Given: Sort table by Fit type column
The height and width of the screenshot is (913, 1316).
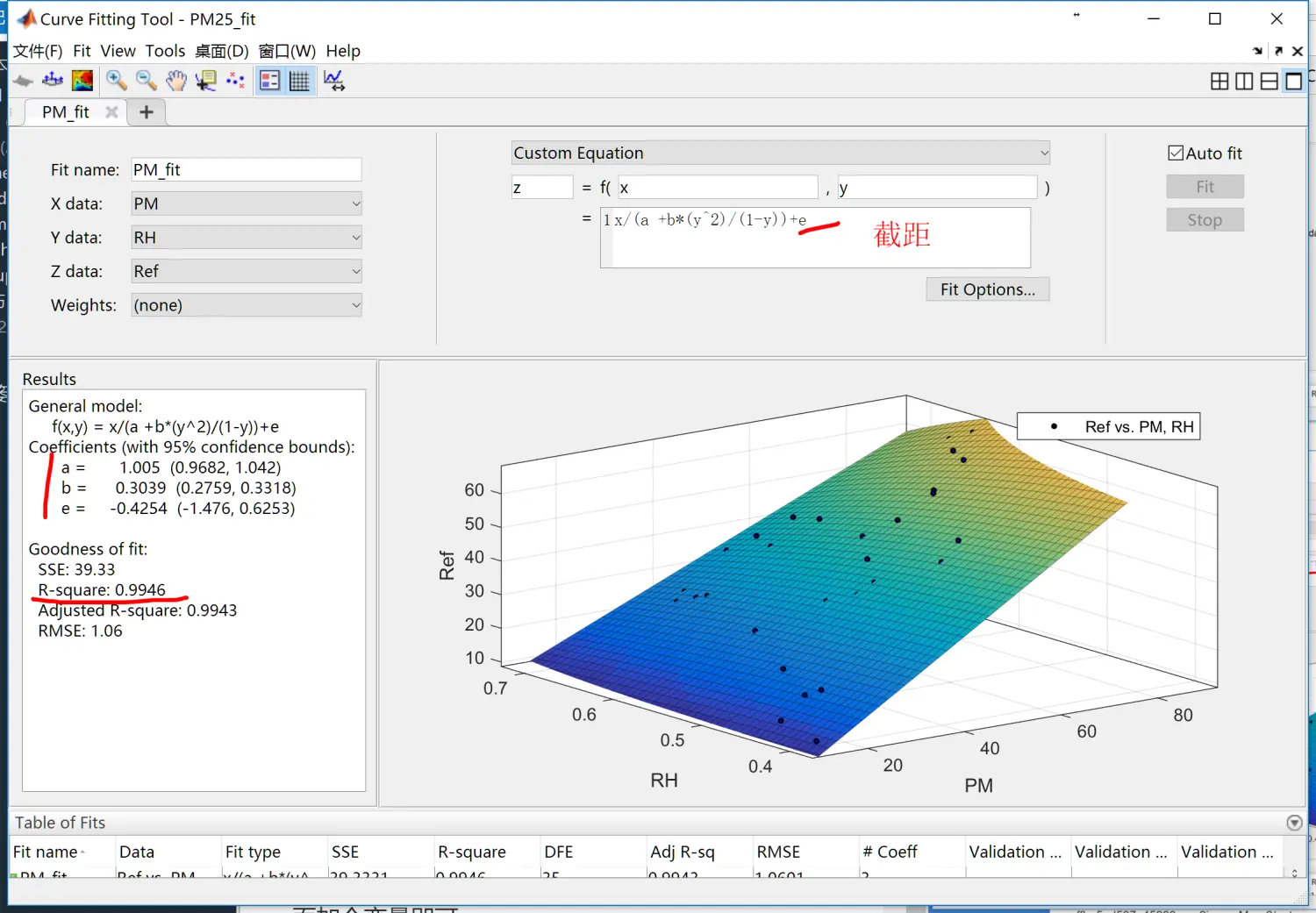Looking at the screenshot, I should [x=273, y=852].
